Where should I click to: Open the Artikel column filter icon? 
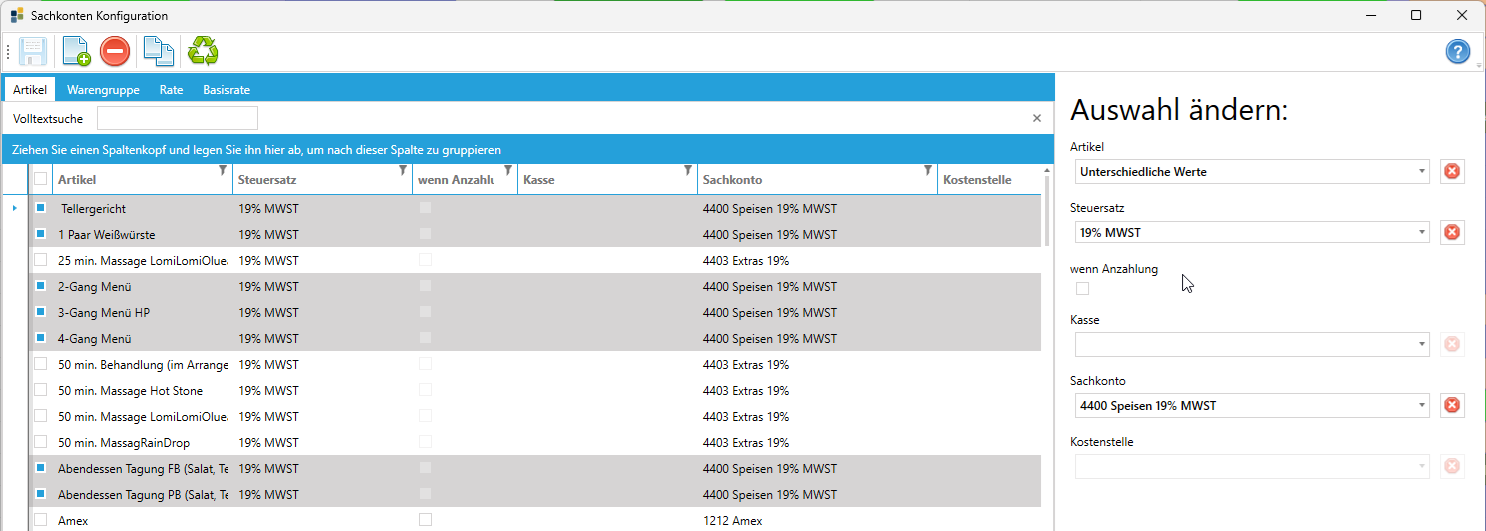click(x=222, y=171)
